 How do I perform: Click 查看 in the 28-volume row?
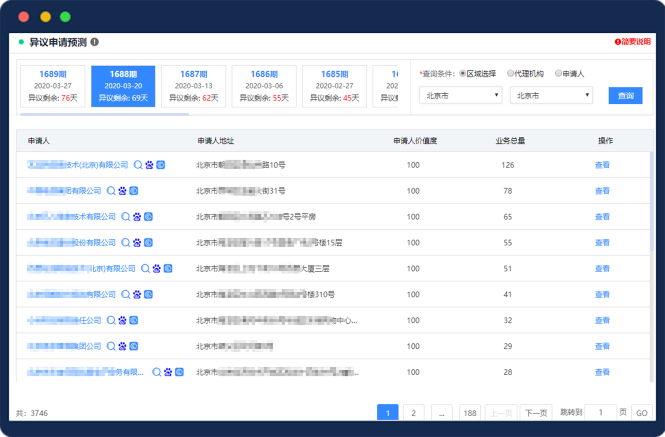(602, 372)
